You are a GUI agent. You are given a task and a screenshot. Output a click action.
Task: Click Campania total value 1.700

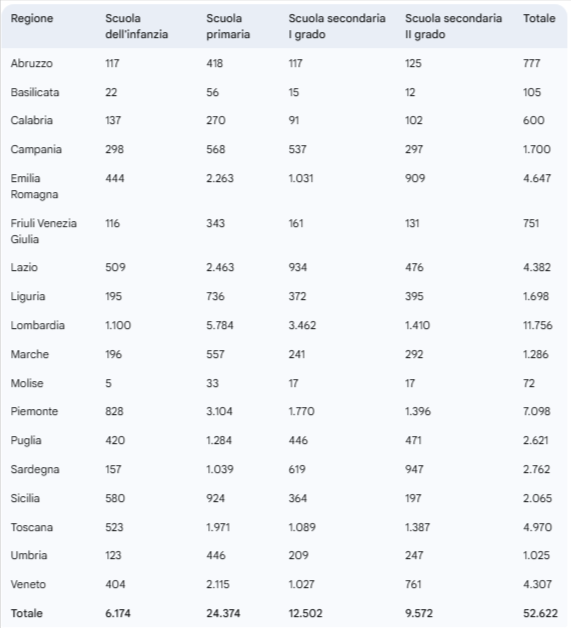537,149
